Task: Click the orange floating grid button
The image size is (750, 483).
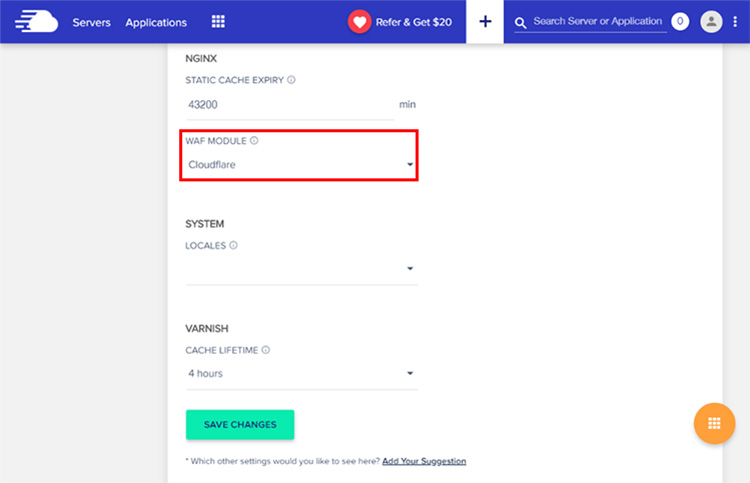Action: 714,423
